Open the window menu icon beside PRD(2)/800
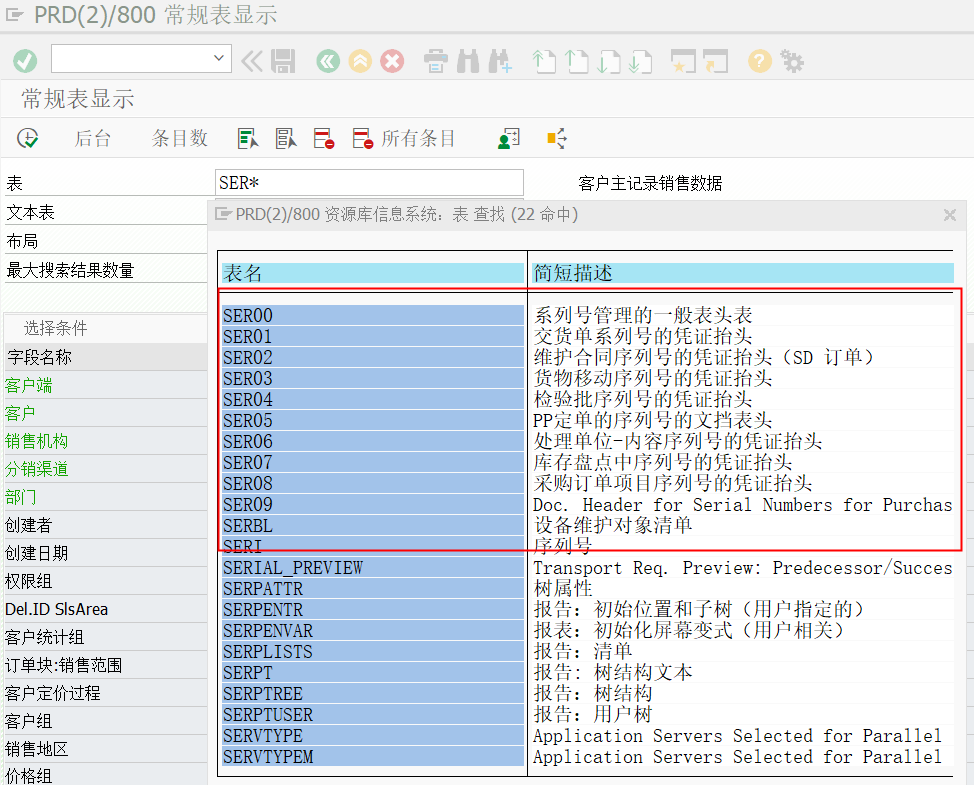Viewport: 974px width, 785px height. click(x=15, y=15)
